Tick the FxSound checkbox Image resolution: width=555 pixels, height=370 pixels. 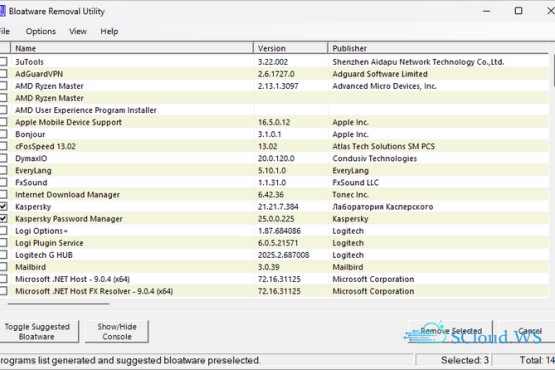[3, 182]
